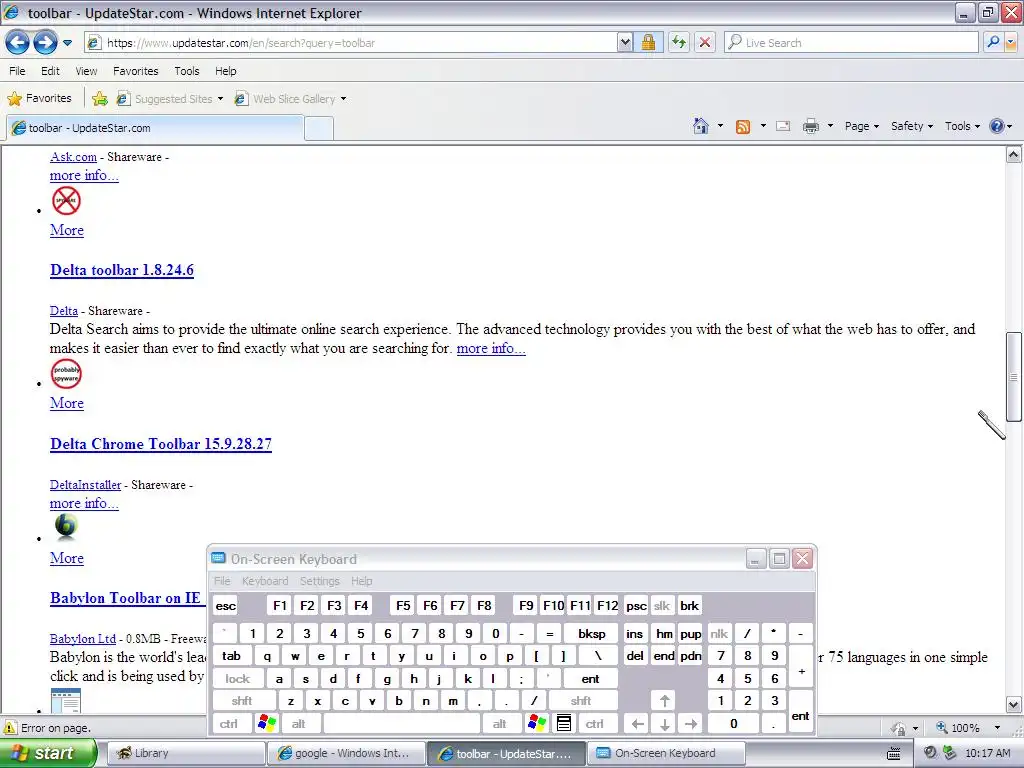Open Babylon Toolbar on IE link

pyautogui.click(x=125, y=598)
